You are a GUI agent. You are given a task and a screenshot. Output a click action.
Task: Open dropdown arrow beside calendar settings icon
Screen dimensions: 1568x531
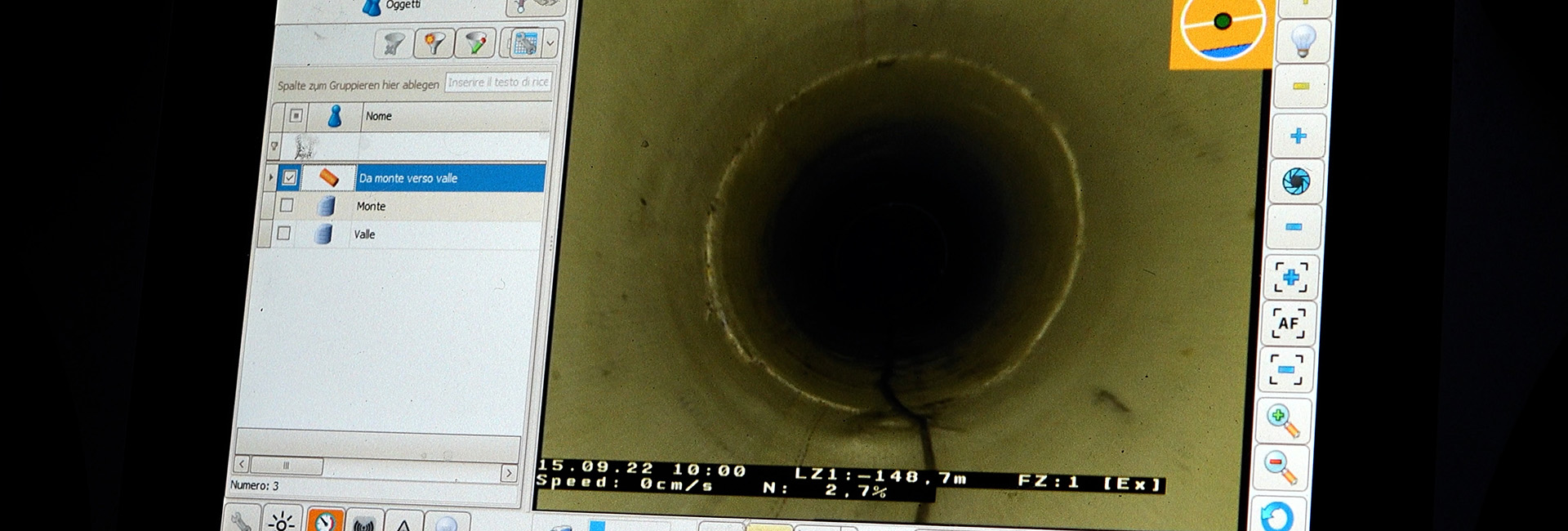(x=550, y=43)
